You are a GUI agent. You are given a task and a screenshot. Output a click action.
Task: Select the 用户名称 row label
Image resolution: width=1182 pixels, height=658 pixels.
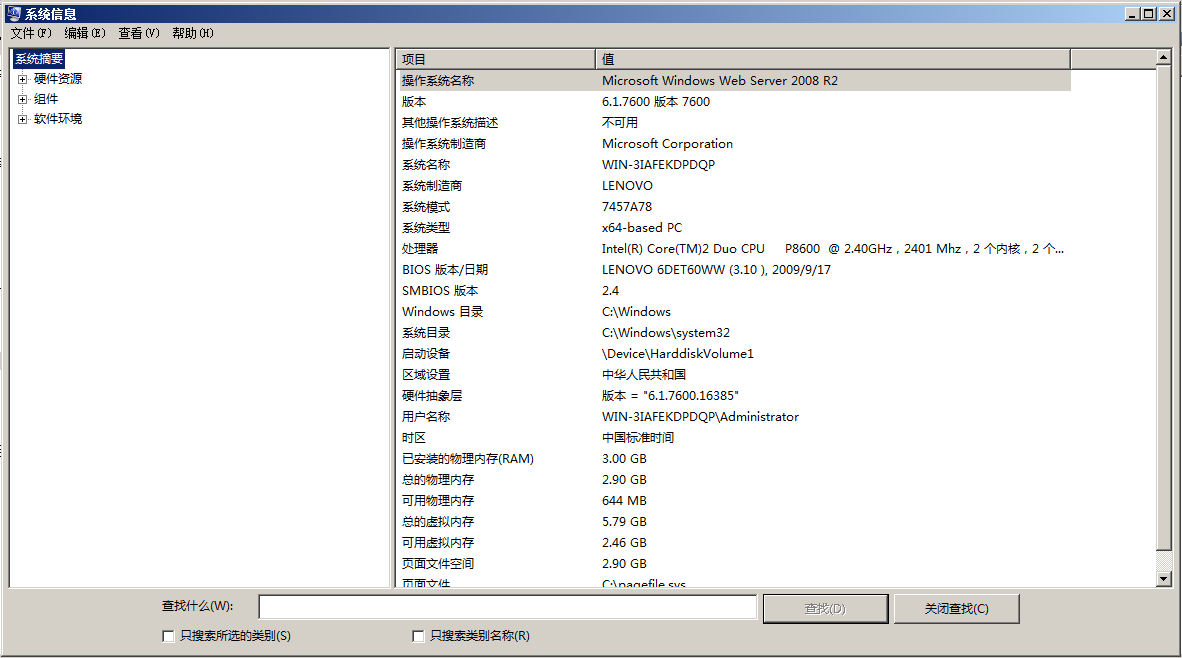(x=426, y=417)
